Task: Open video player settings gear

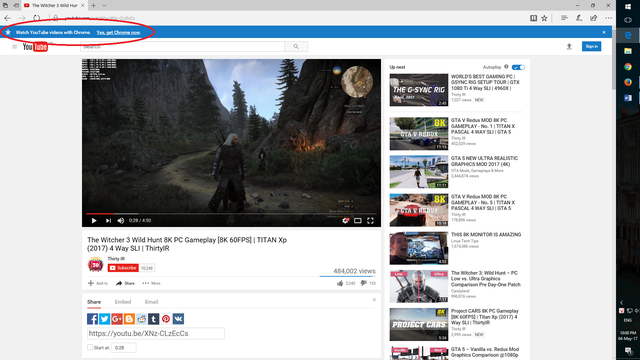Action: 345,220
